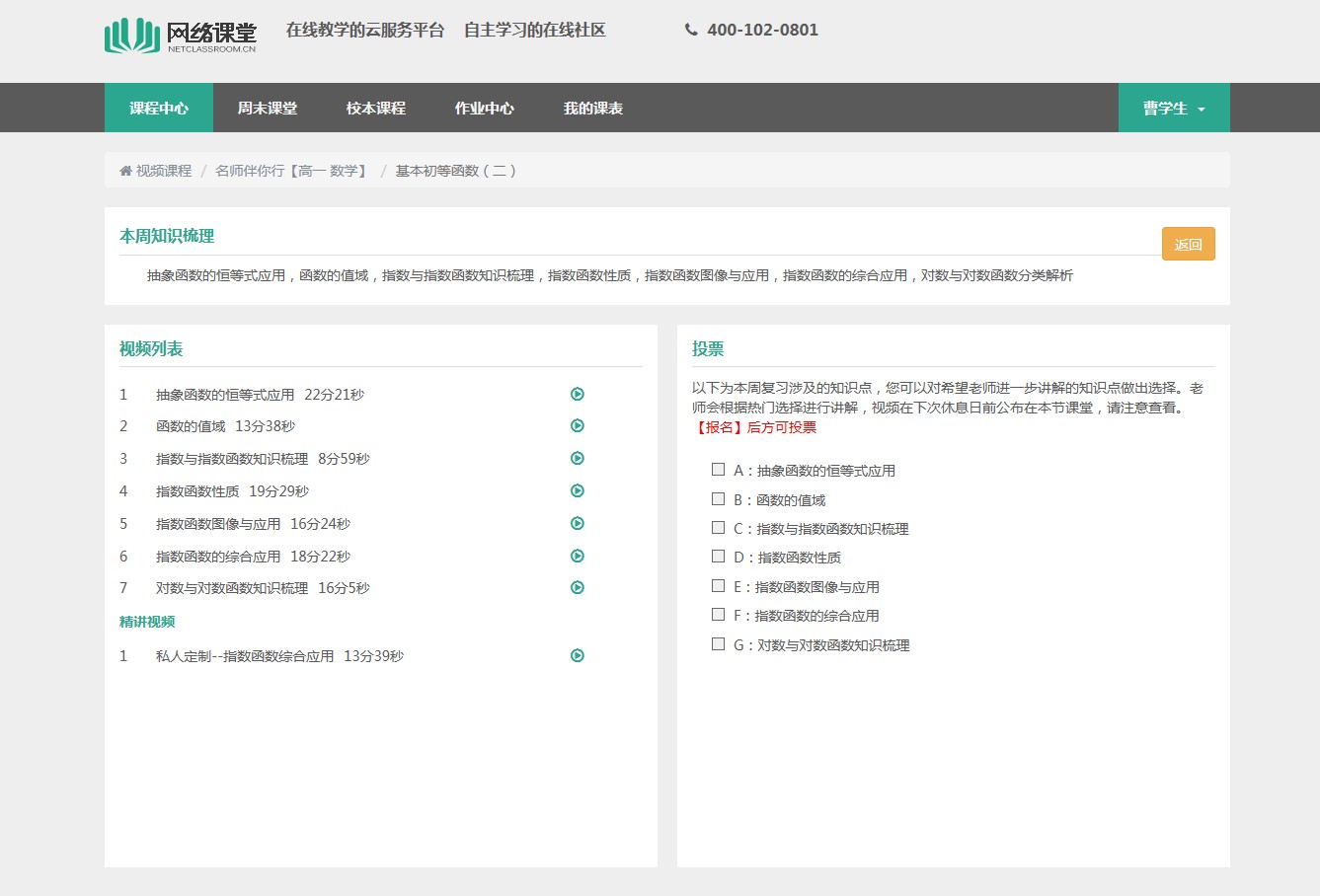Open 视频课程 breadcrumb link
The image size is (1320, 896).
(163, 171)
